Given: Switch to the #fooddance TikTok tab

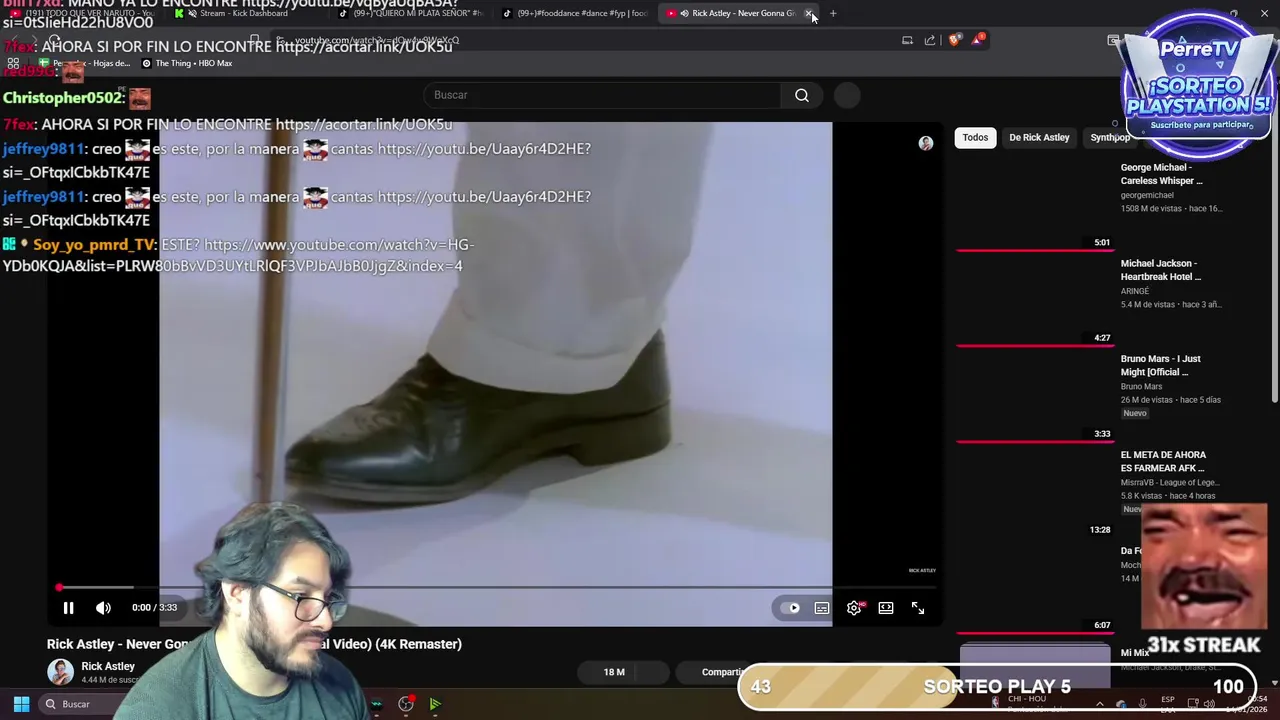Looking at the screenshot, I should coord(574,13).
